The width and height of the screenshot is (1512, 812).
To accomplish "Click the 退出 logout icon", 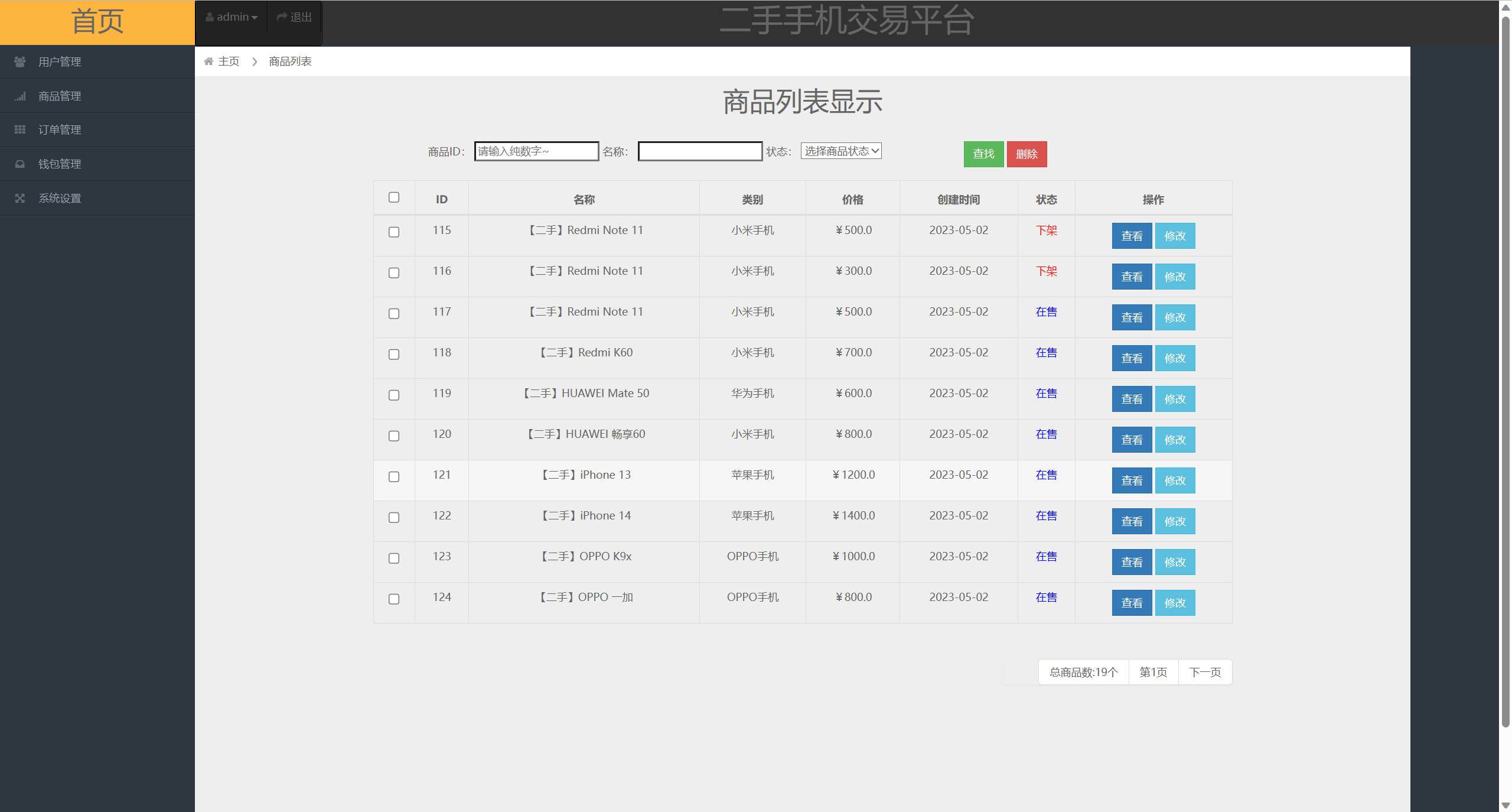I will tap(282, 16).
